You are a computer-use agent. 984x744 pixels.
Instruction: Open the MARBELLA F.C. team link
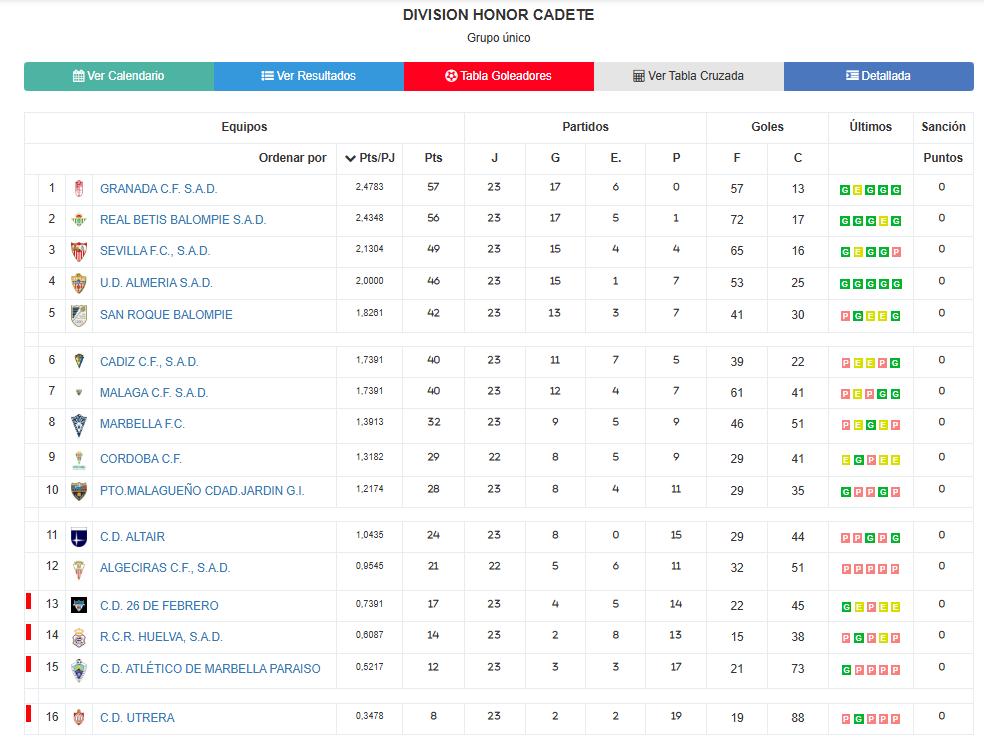pos(142,424)
